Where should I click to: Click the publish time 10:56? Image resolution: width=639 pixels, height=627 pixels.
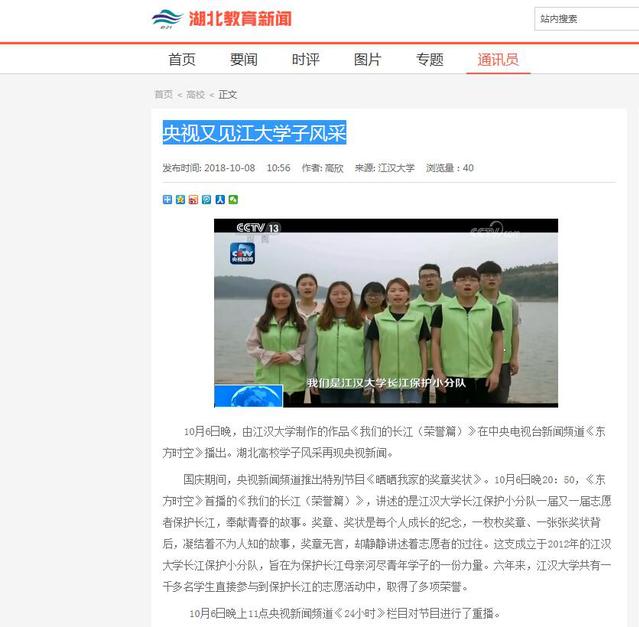click(278, 168)
